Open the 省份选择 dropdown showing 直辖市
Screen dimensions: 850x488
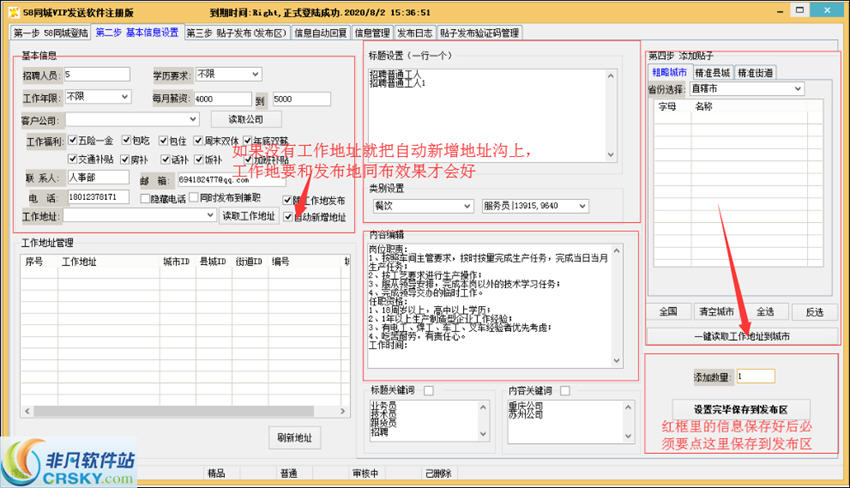tap(746, 88)
